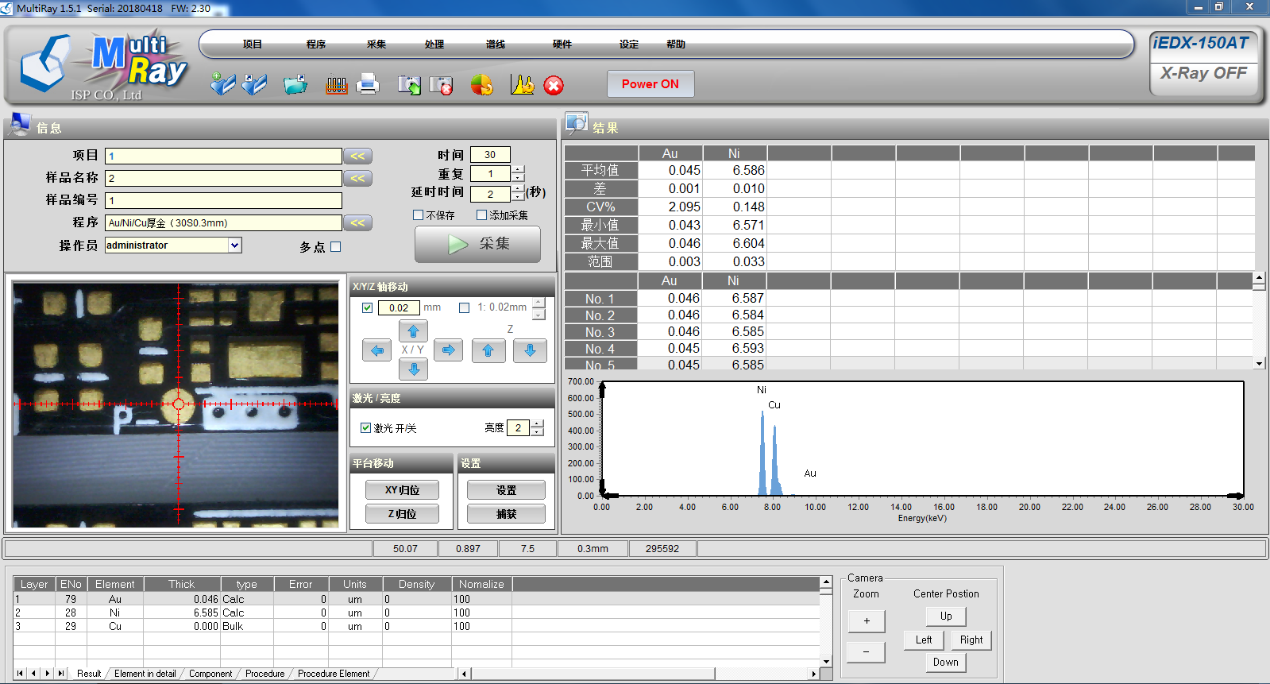Click the << button next to 项目 field
Image resolution: width=1270 pixels, height=684 pixels.
click(358, 156)
